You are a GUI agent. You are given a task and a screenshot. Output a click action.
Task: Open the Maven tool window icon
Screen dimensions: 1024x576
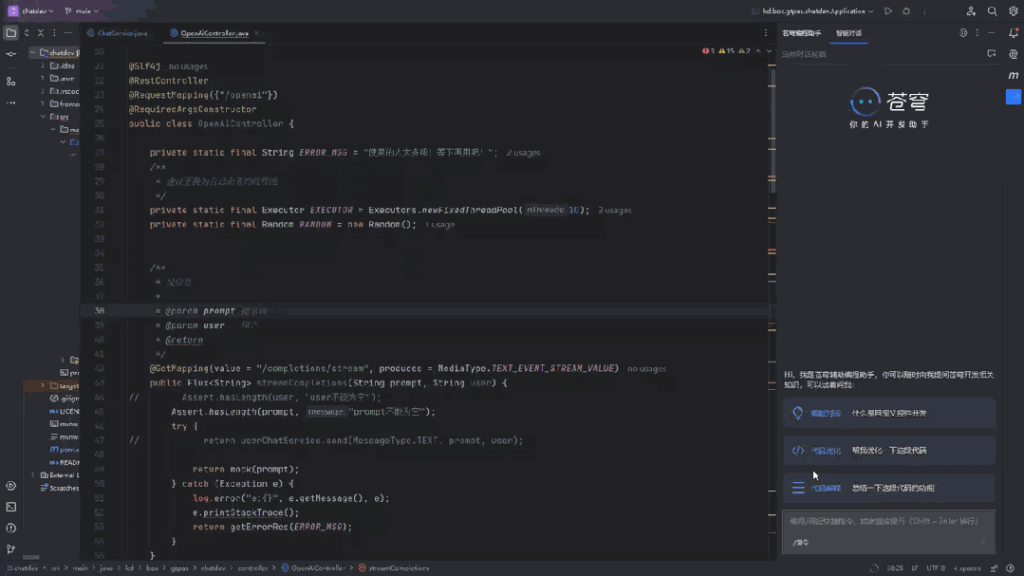[1012, 75]
